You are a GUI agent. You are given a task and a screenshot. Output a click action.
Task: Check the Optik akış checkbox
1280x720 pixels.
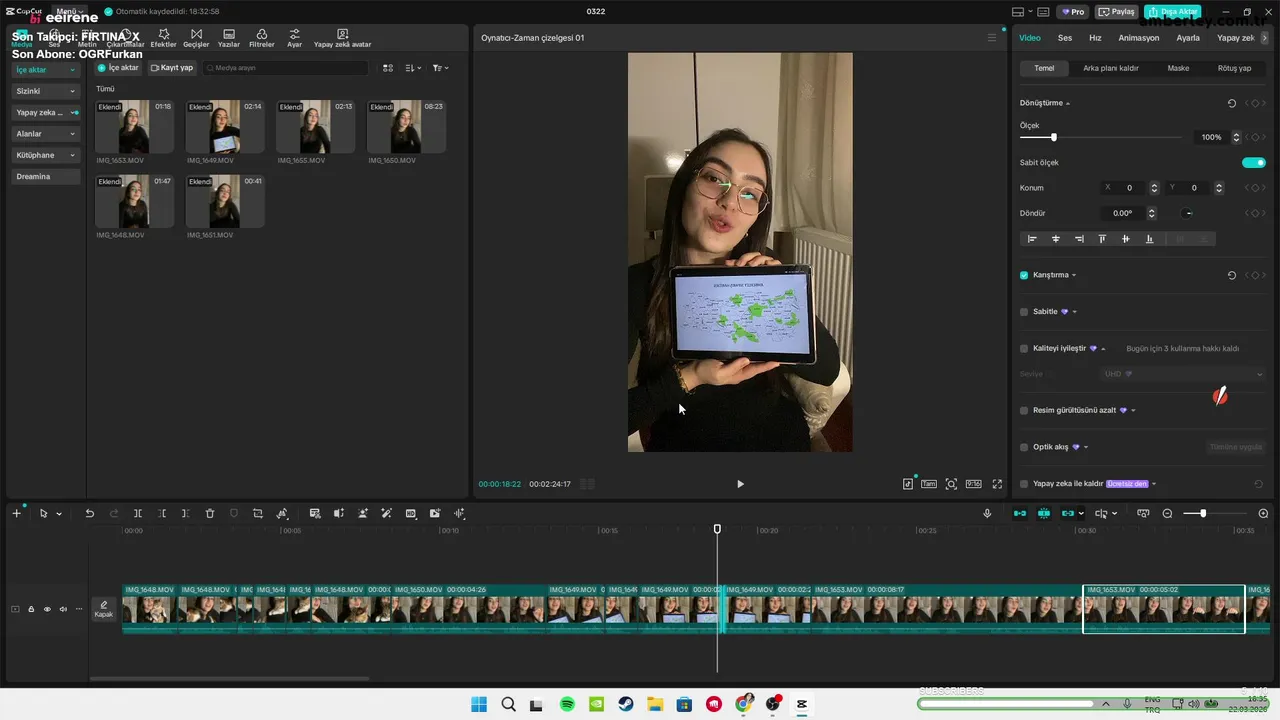pyautogui.click(x=1024, y=447)
